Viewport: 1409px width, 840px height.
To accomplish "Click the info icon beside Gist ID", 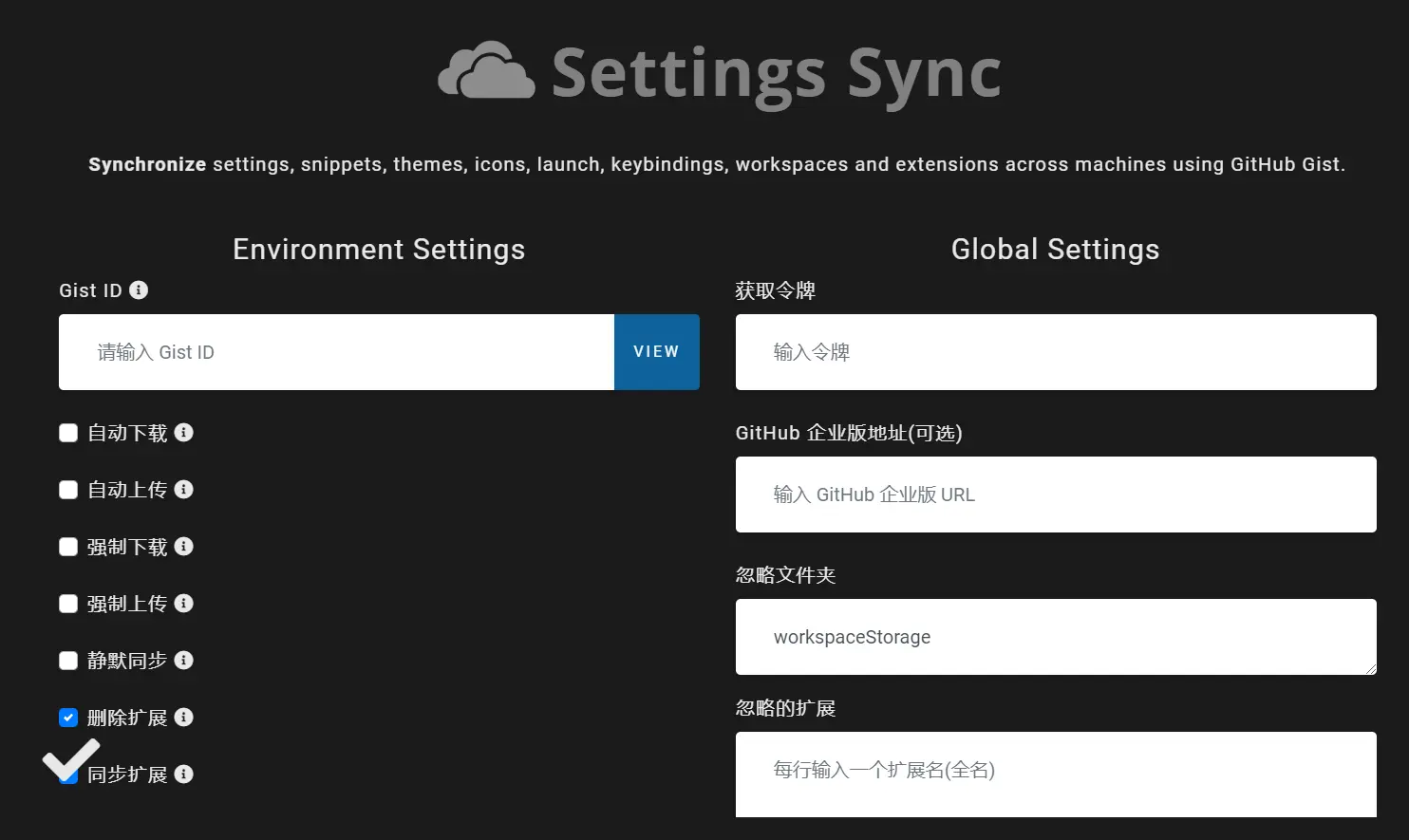I will click(x=139, y=290).
